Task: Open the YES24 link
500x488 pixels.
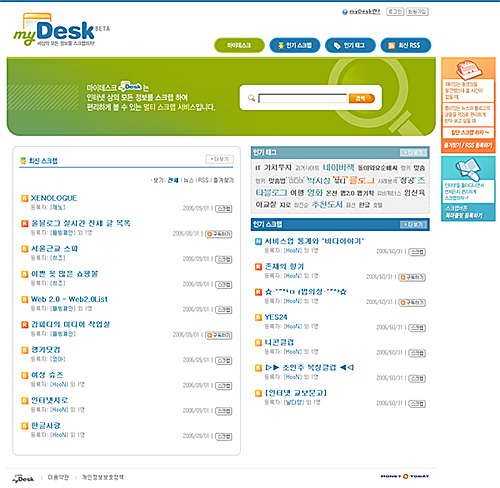Action: (x=276, y=317)
